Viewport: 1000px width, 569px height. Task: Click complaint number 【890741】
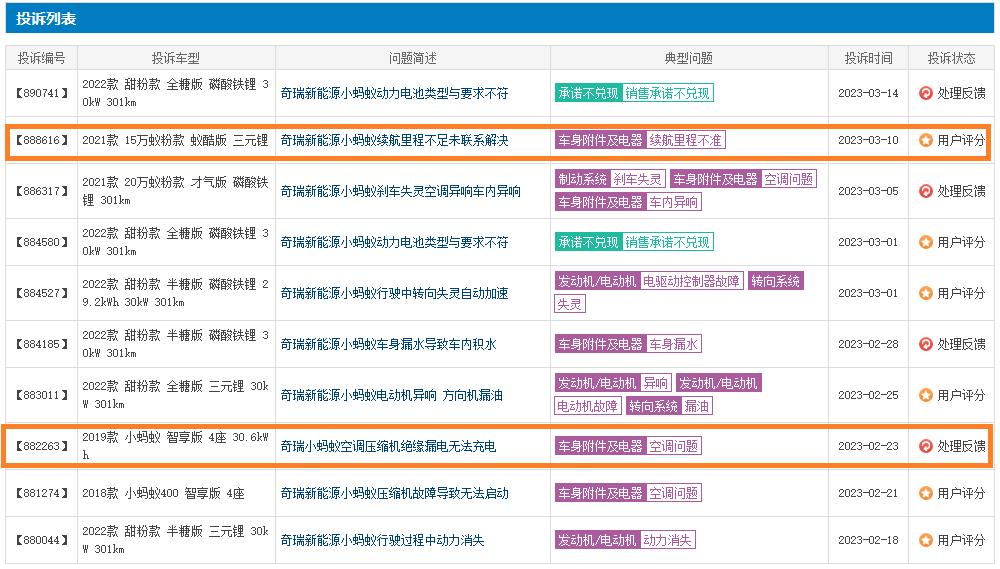point(41,93)
